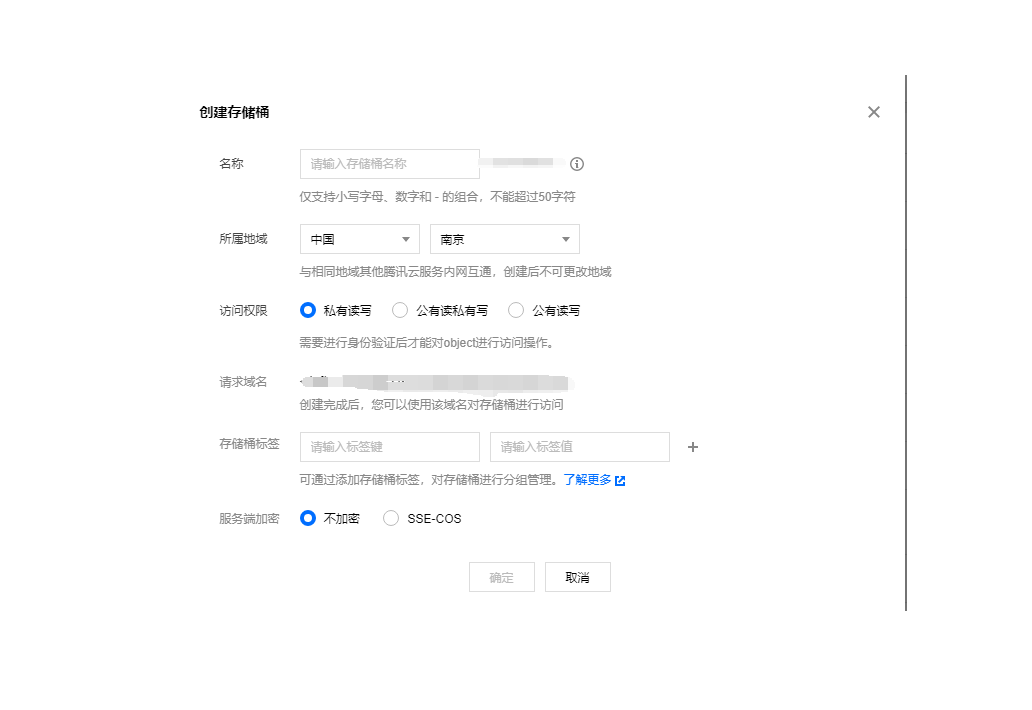Click the blurred suffix after the name input
Screen dimensions: 1032x710
click(522, 163)
